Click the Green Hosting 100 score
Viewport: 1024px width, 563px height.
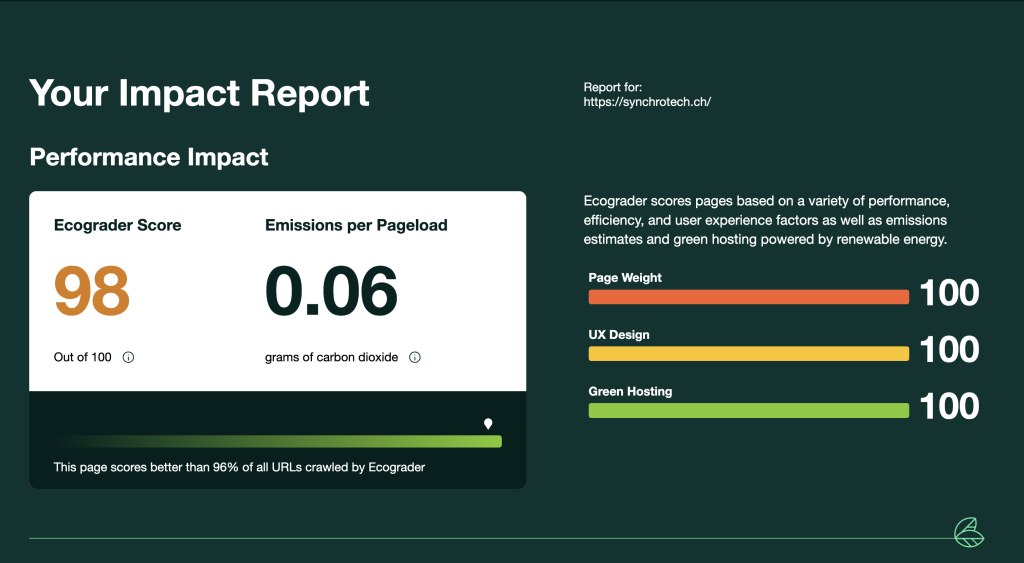[950, 406]
